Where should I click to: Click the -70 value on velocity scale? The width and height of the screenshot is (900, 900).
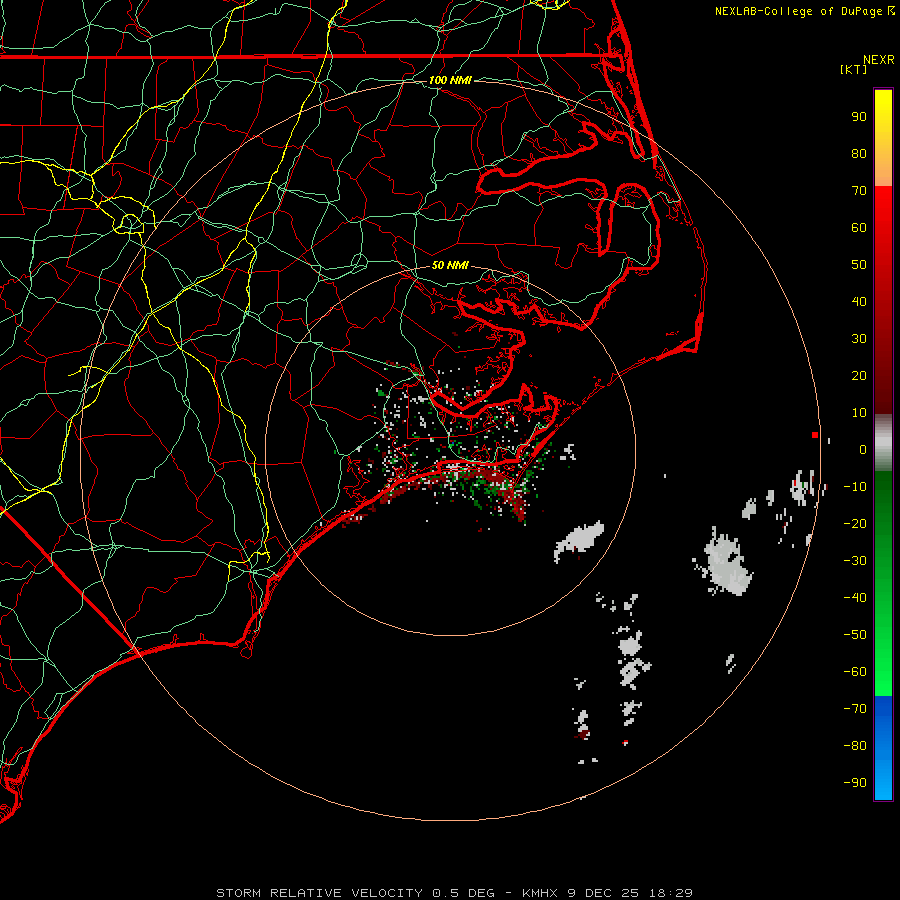point(855,709)
